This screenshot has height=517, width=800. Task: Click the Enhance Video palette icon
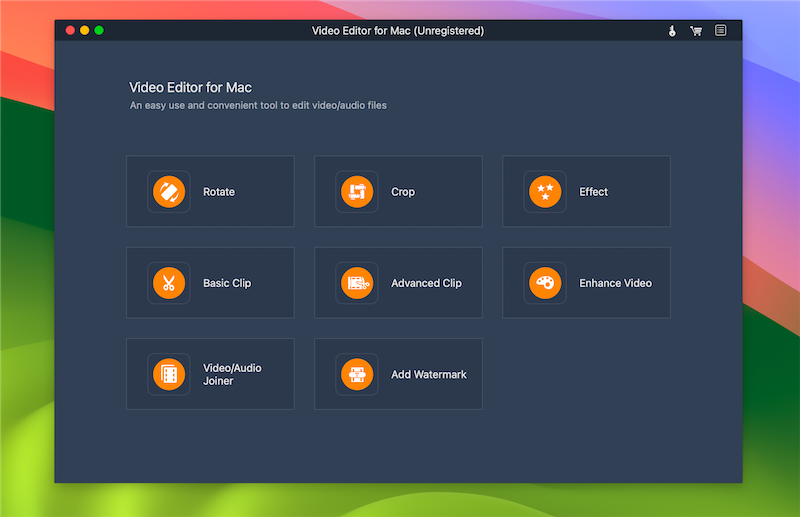pos(545,283)
